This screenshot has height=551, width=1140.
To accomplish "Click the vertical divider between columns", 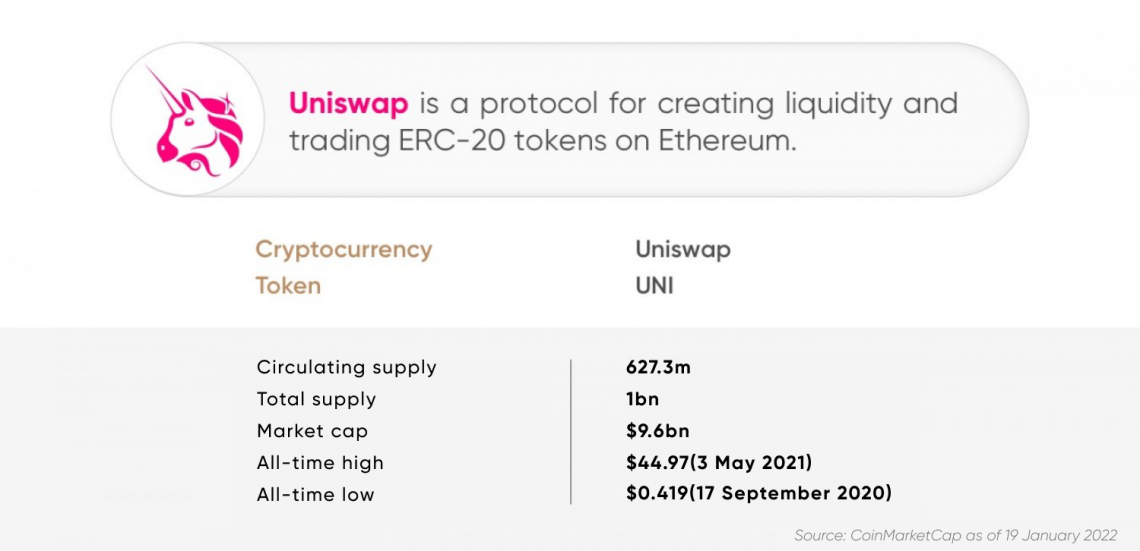I will click(571, 431).
